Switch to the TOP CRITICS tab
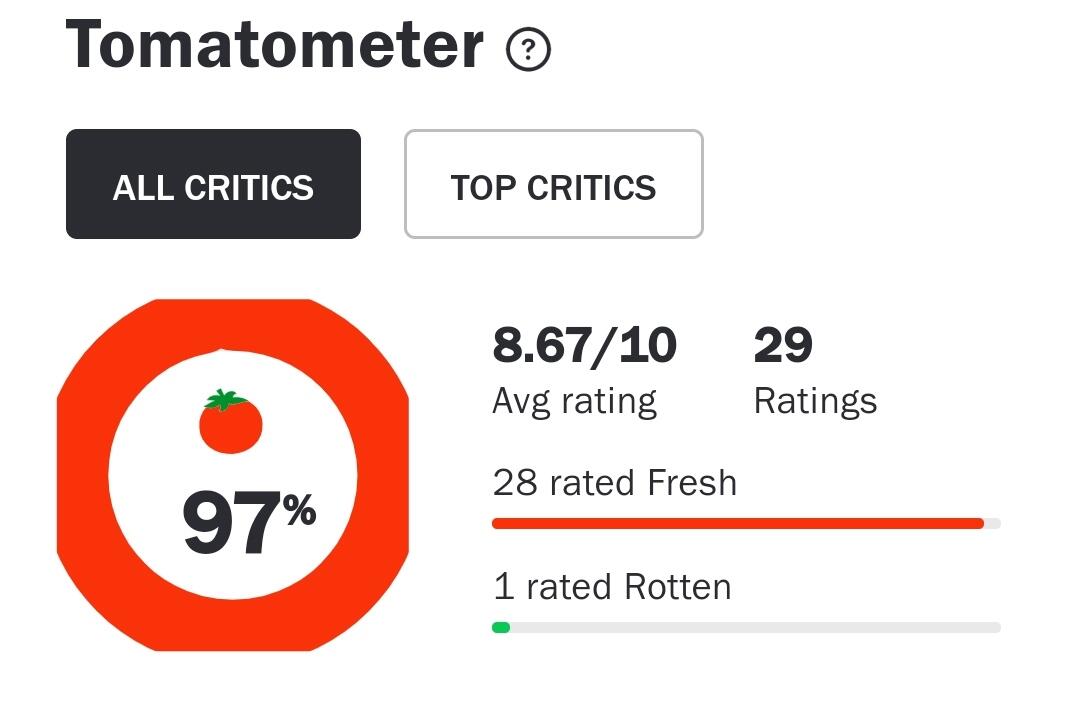1080x715 pixels. point(553,185)
